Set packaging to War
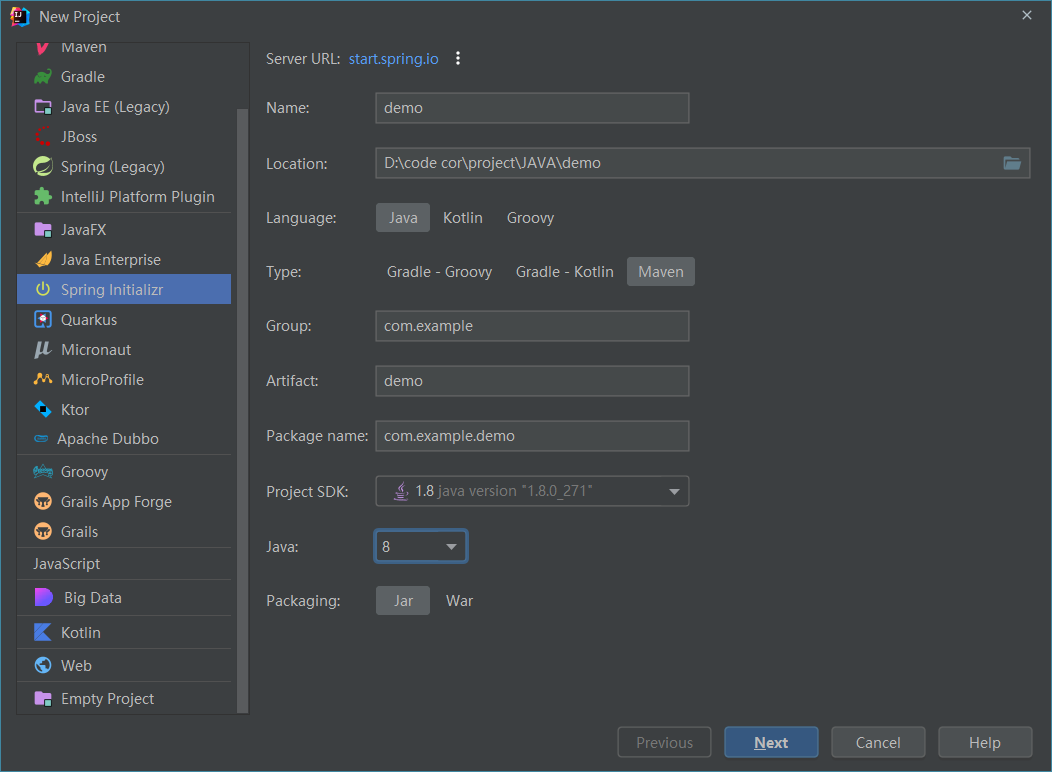The height and width of the screenshot is (772, 1052). pos(460,601)
